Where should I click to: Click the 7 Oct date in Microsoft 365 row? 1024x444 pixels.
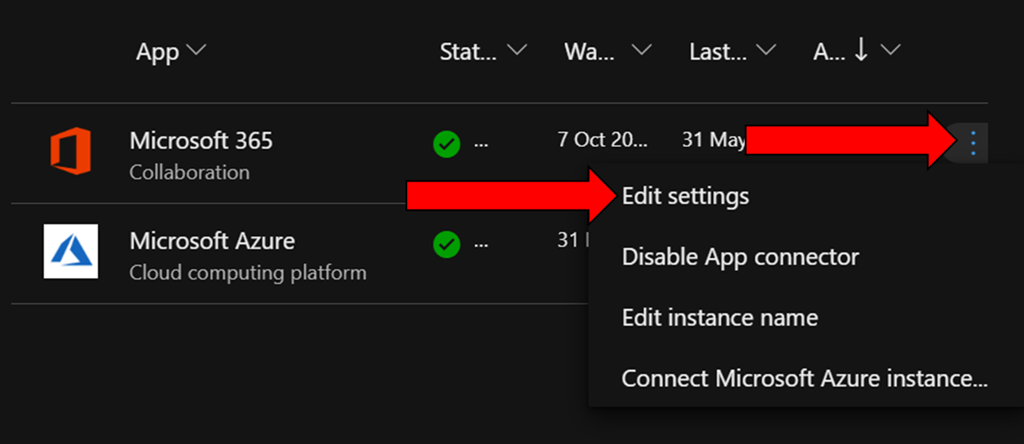(602, 140)
